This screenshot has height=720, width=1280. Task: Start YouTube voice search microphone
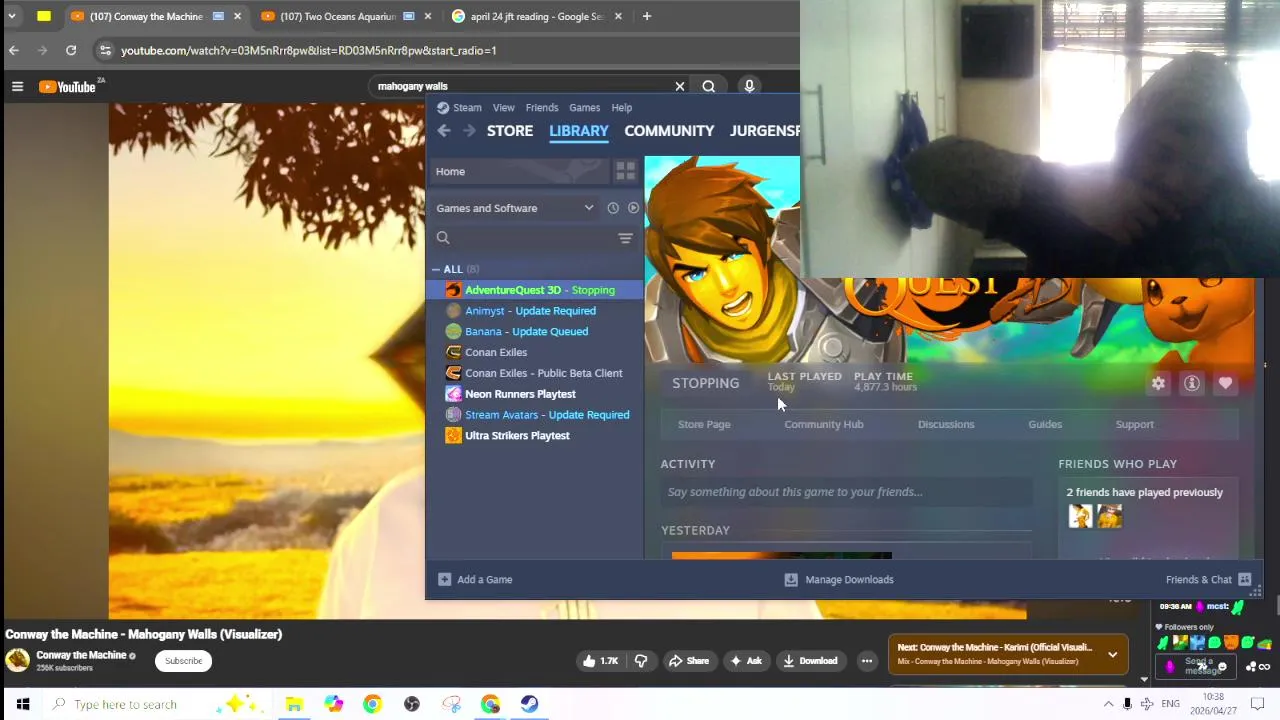(749, 86)
